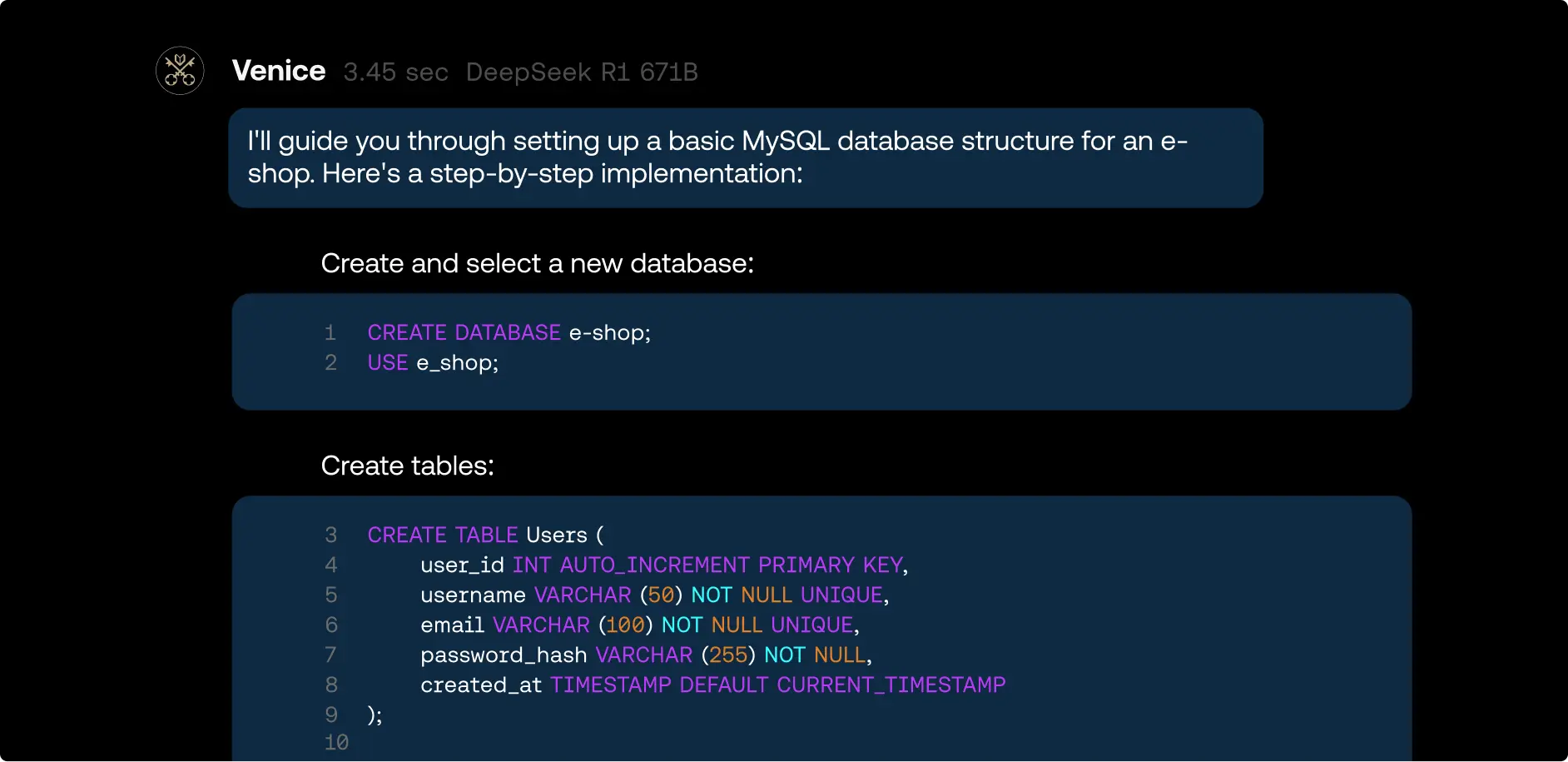
Task: Click the intro message bubble about MySQL
Action: 746,157
